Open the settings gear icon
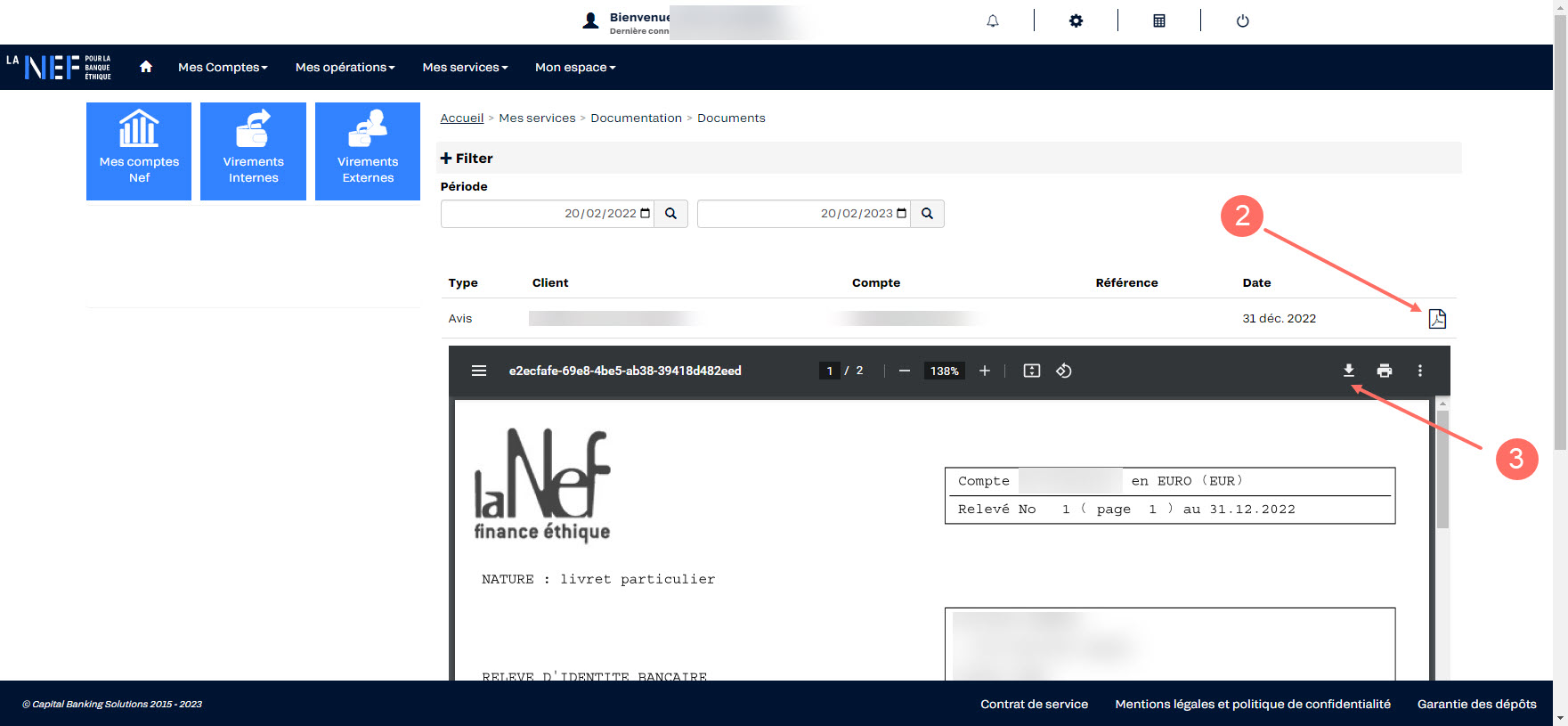Image resolution: width=1568 pixels, height=726 pixels. [x=1076, y=20]
